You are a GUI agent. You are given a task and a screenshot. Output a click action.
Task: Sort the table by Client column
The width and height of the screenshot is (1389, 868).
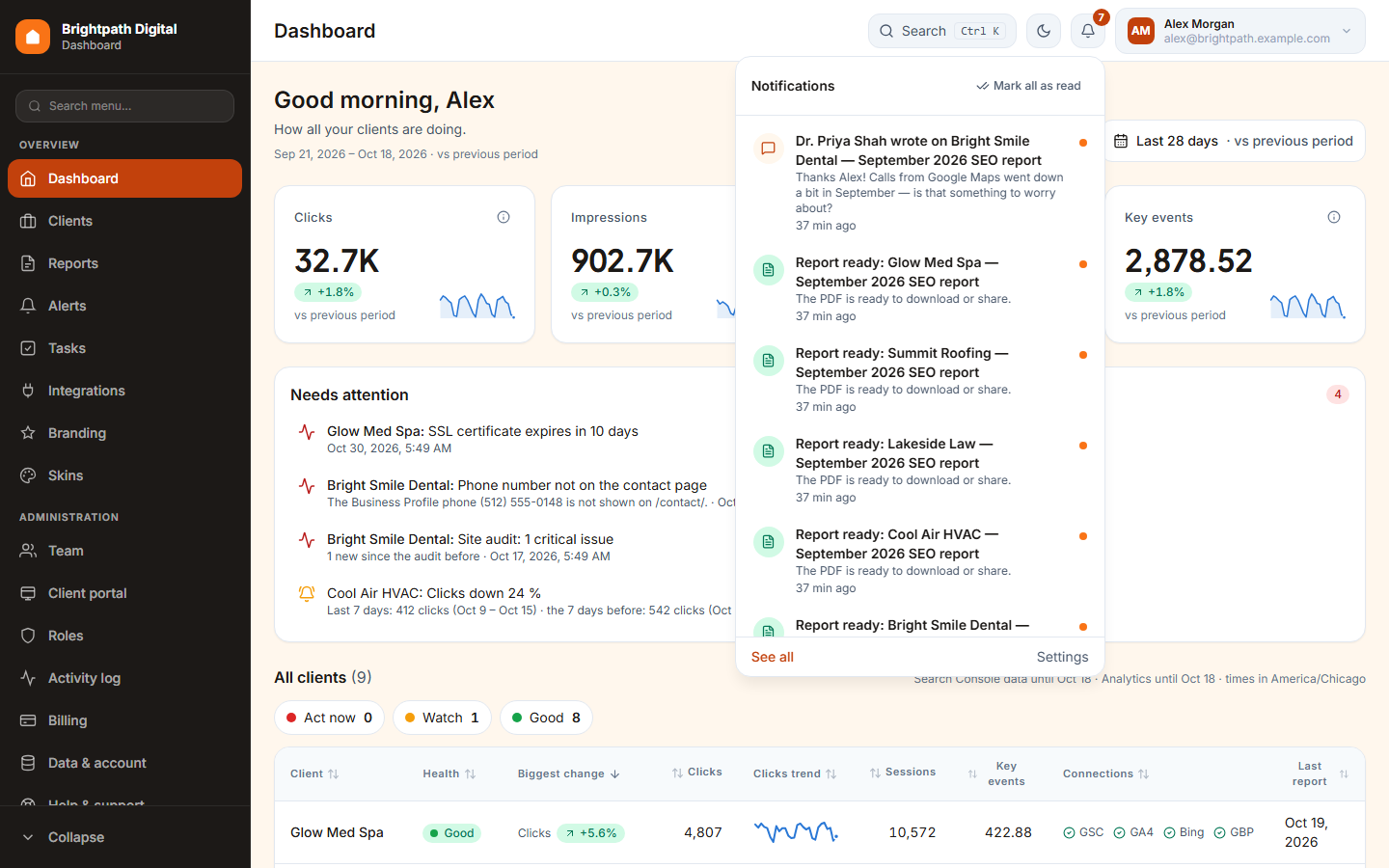click(314, 773)
